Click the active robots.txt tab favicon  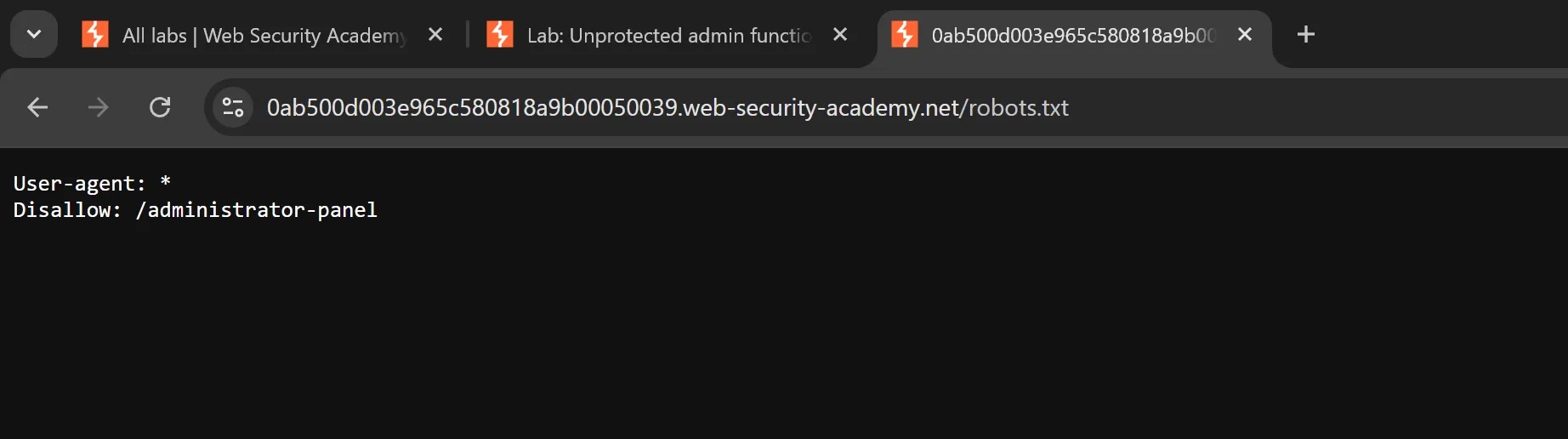904,35
